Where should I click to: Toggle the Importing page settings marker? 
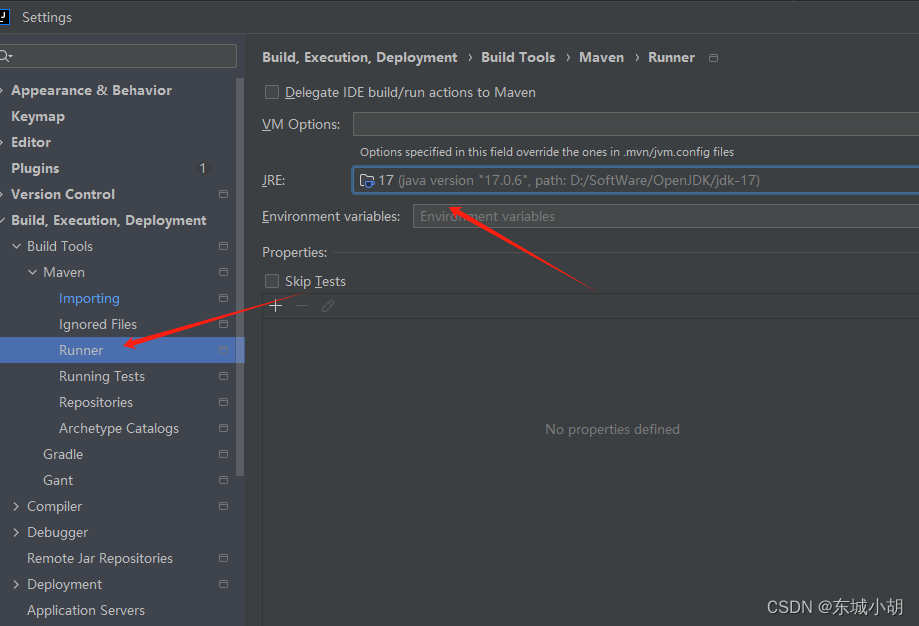coord(222,298)
